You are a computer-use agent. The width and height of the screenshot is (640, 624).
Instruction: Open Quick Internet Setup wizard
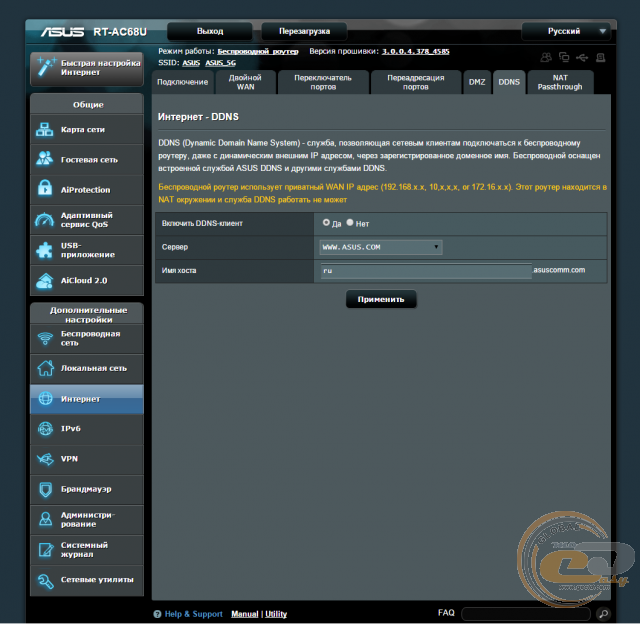87,68
